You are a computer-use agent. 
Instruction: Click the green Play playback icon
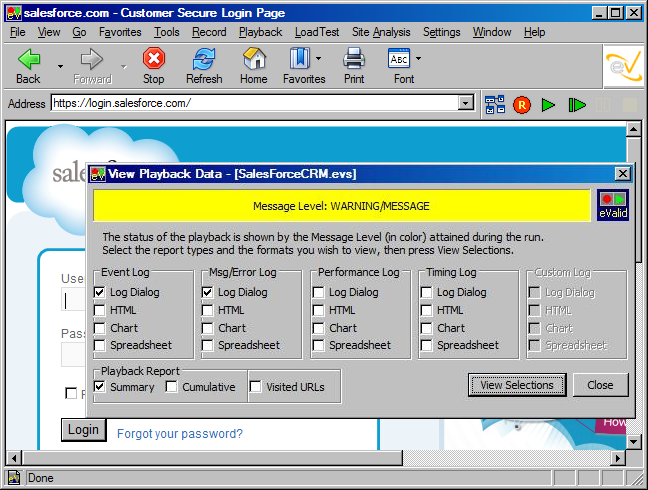click(x=548, y=105)
